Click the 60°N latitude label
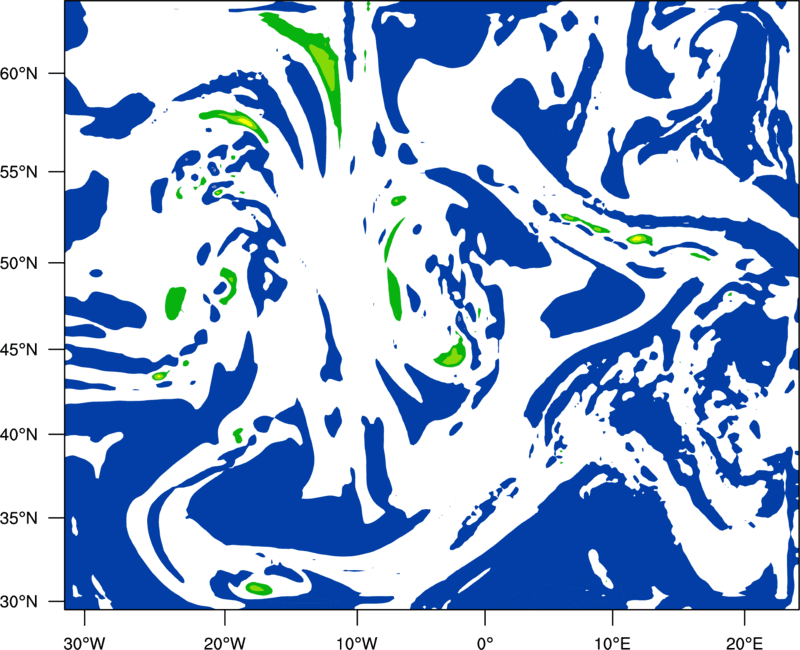The image size is (800, 650). pyautogui.click(x=19, y=73)
